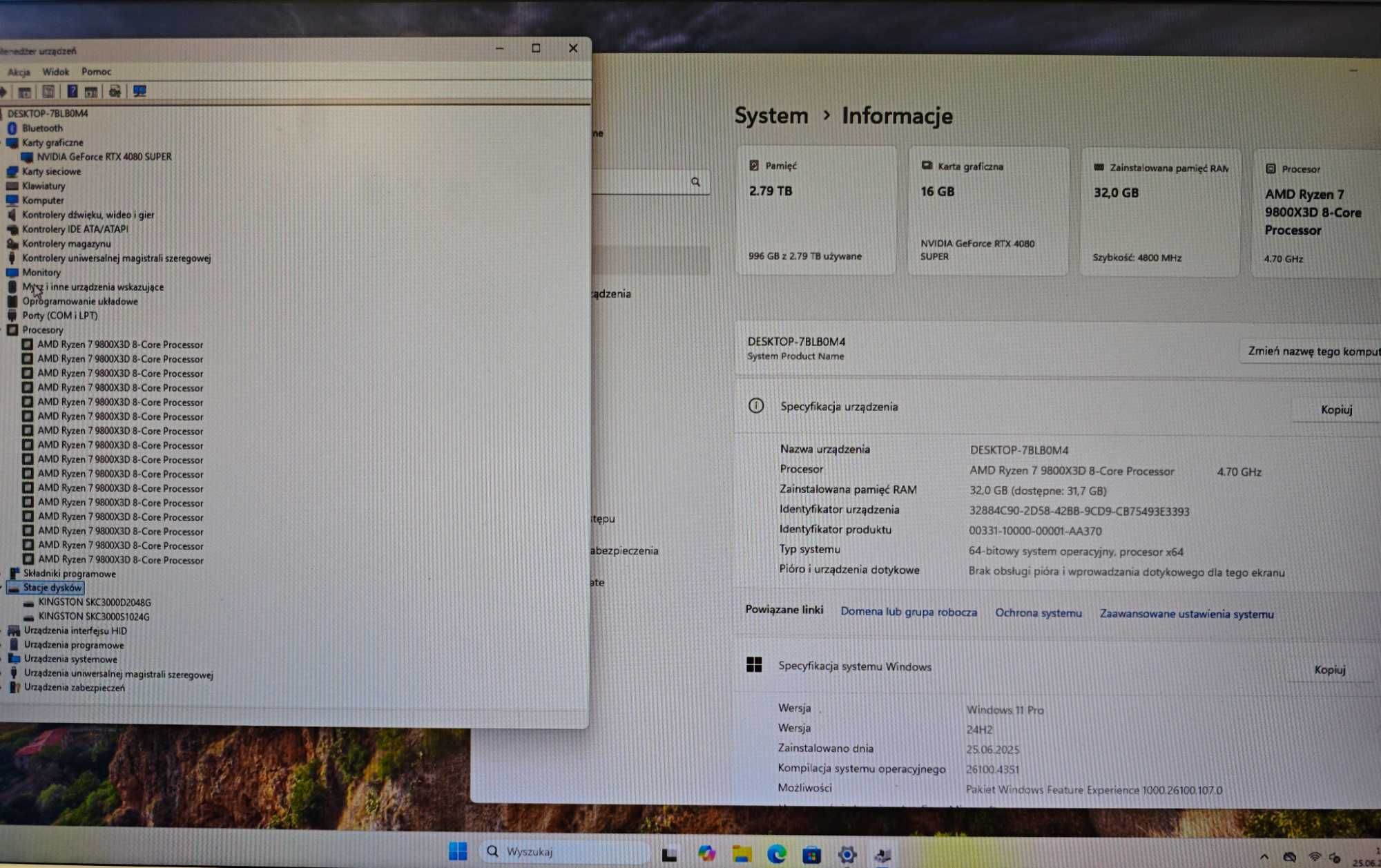Click the Klawiatury keyboard icon

point(12,186)
